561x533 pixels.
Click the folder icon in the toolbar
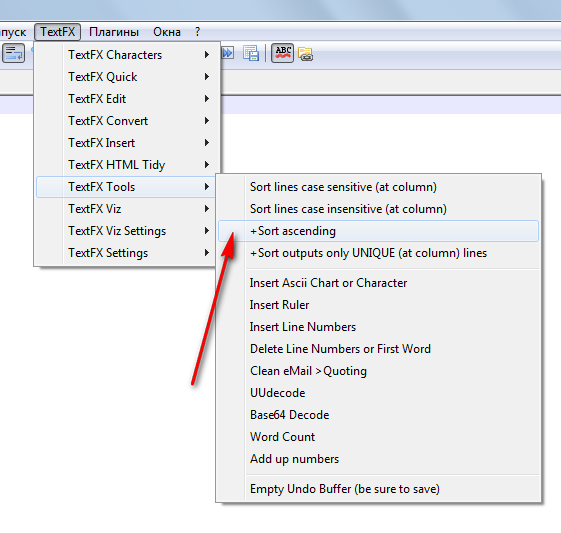point(306,54)
